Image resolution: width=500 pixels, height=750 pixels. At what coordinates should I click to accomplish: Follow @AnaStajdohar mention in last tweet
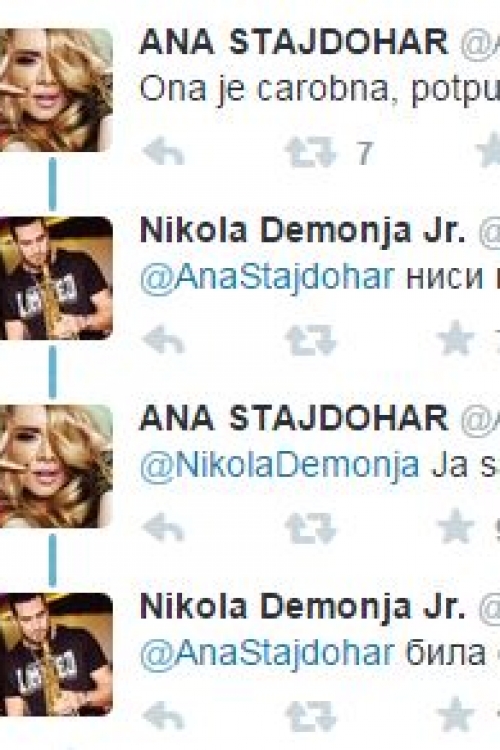tap(267, 654)
